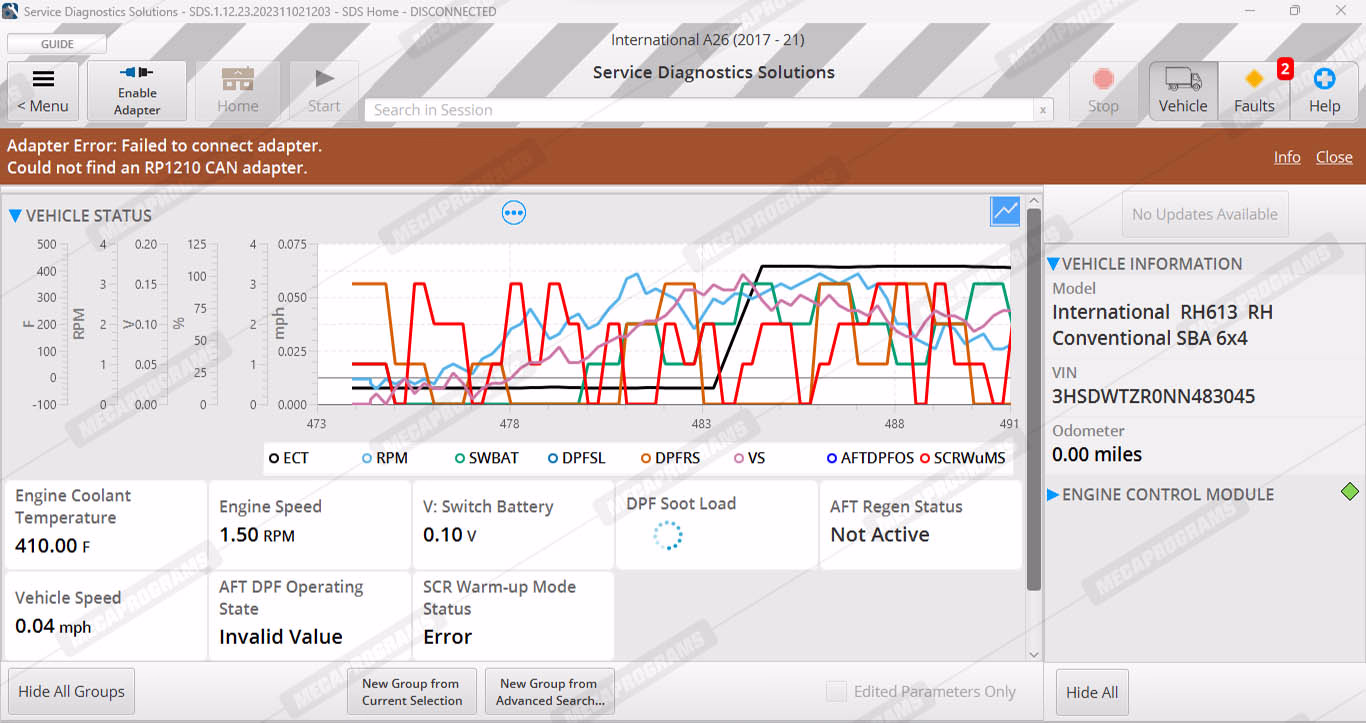The image size is (1366, 723).
Task: Click the Invalid Value text
Action: (281, 636)
